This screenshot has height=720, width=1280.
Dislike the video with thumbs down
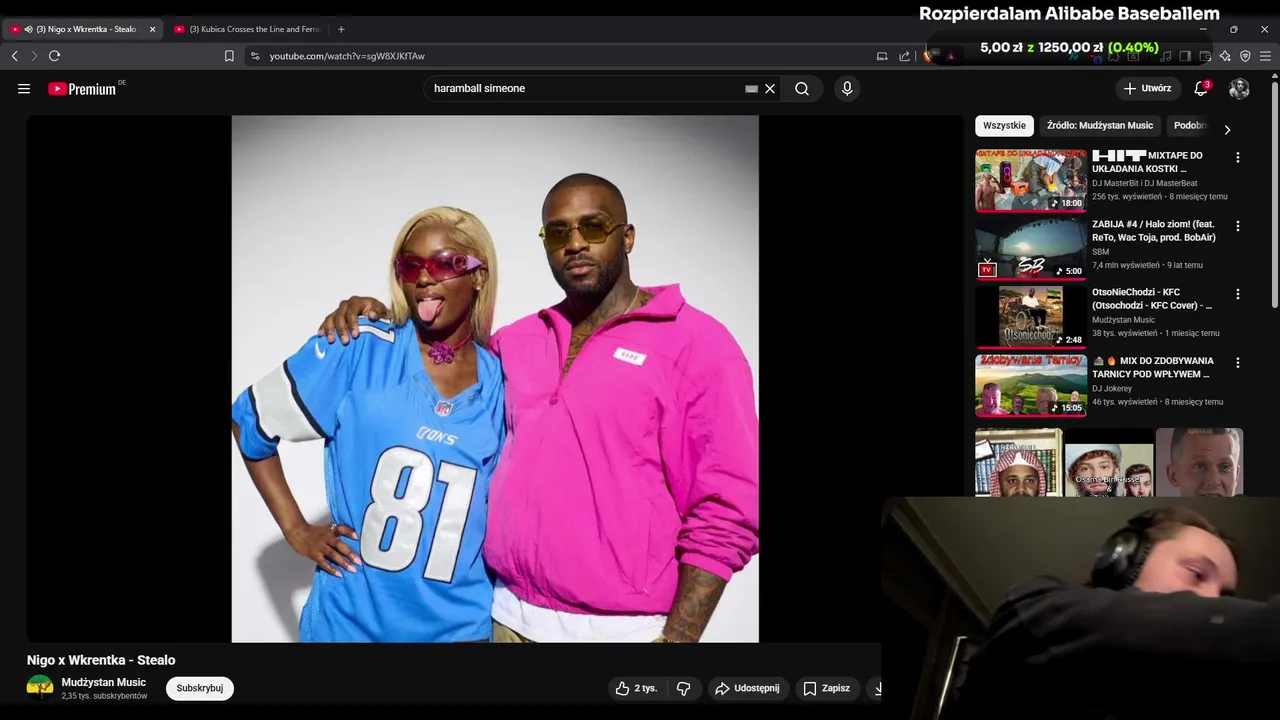coord(684,688)
